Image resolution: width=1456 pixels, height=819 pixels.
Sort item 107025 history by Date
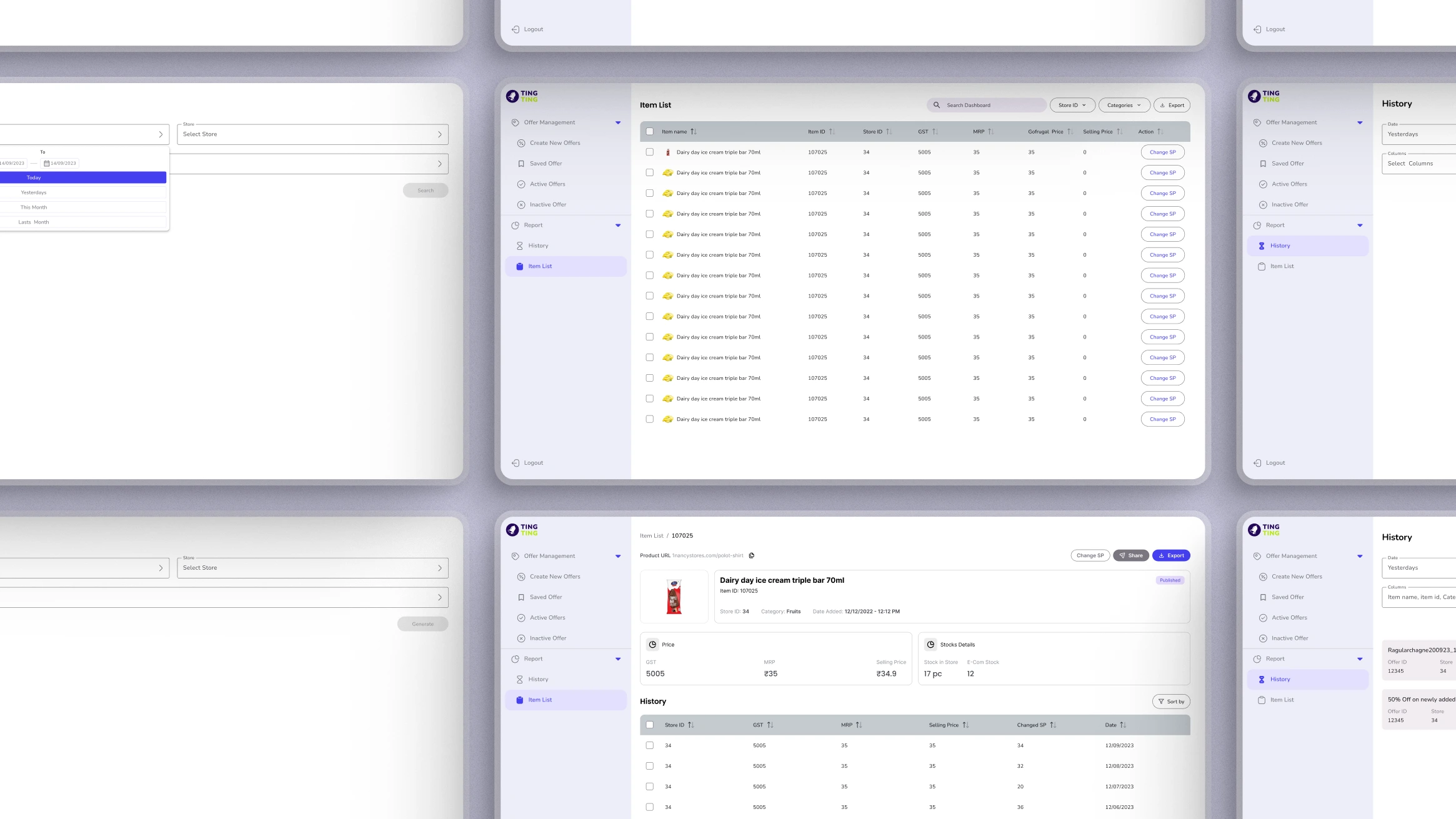(x=1123, y=725)
